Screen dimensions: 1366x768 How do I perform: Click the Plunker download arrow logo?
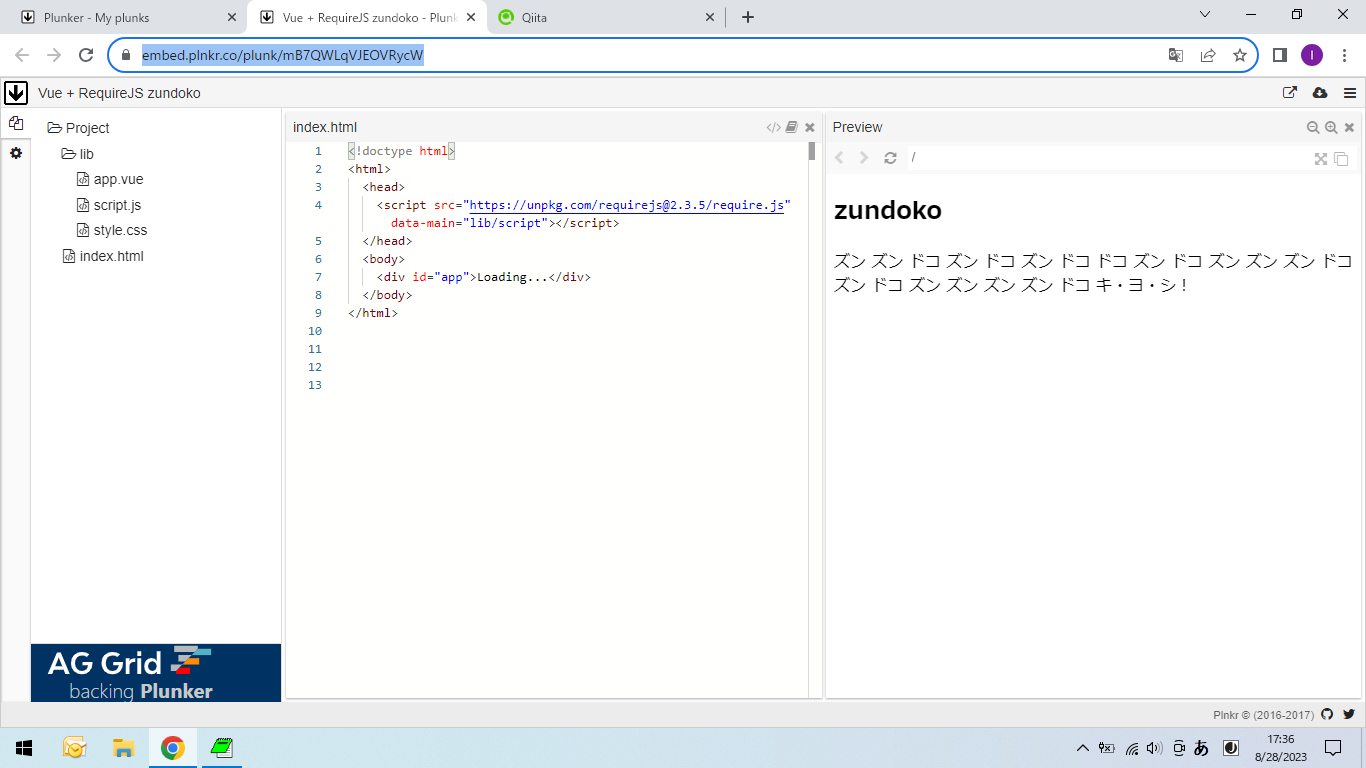16,93
